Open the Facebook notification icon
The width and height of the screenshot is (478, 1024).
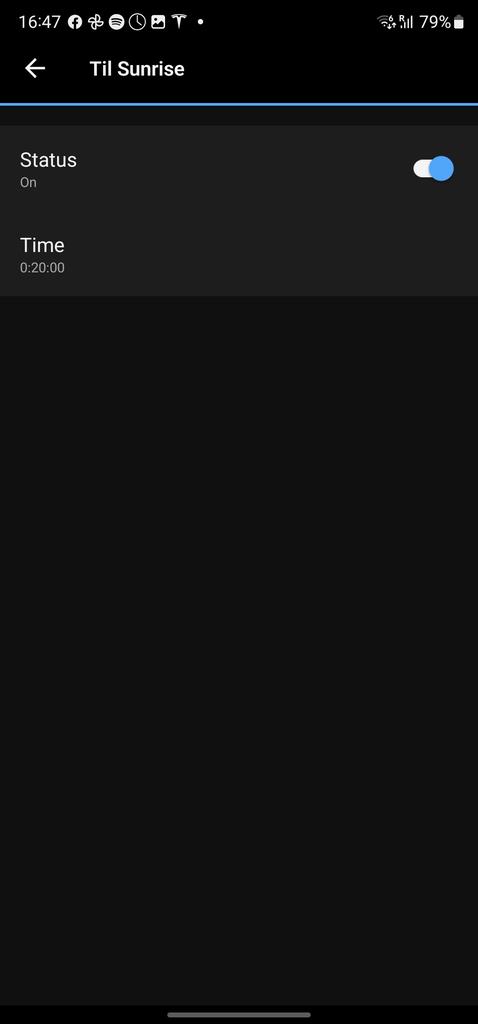75,22
